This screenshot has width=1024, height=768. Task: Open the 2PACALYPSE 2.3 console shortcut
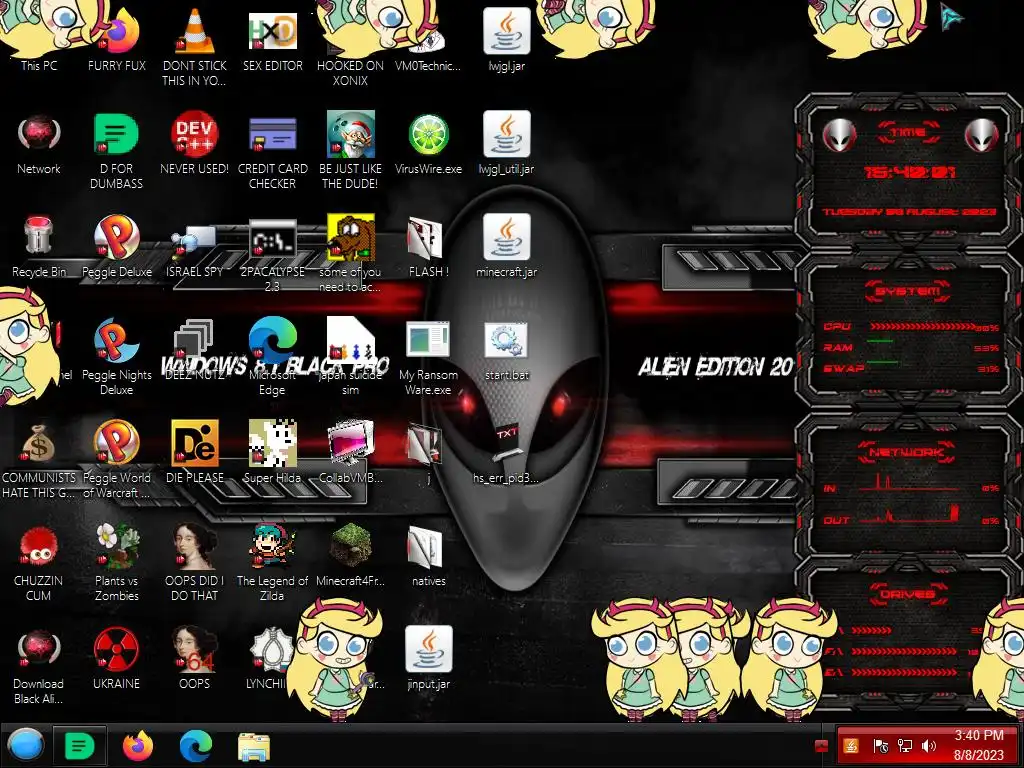coord(272,255)
